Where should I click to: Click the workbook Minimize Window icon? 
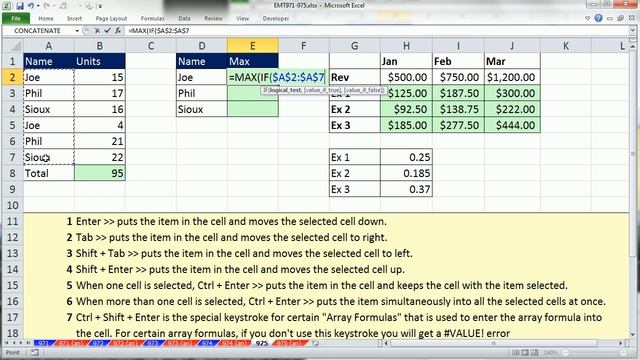610,18
